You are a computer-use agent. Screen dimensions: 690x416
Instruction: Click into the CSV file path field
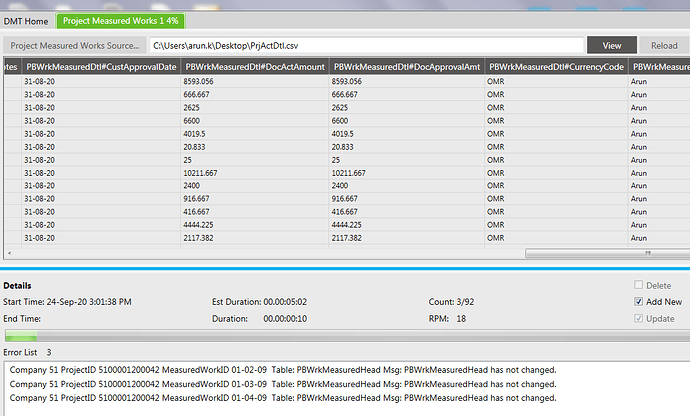click(365, 45)
